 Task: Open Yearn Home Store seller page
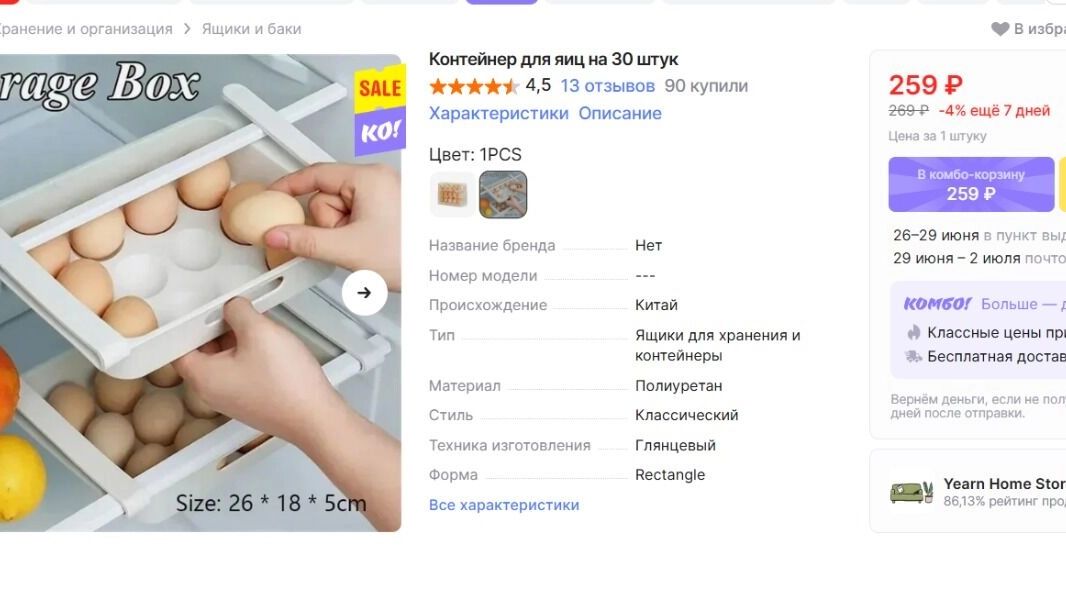tap(1004, 484)
